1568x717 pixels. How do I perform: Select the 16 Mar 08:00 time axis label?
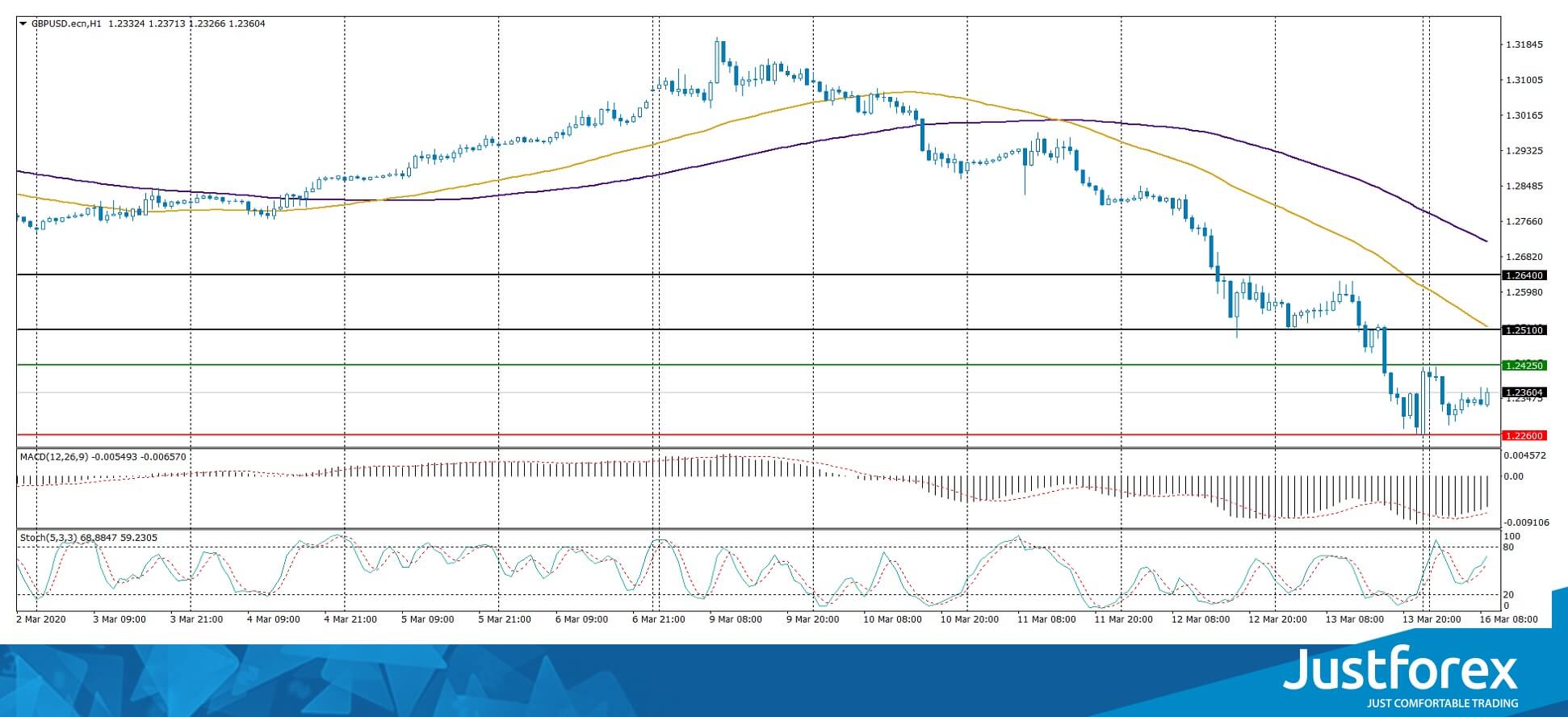(1508, 620)
